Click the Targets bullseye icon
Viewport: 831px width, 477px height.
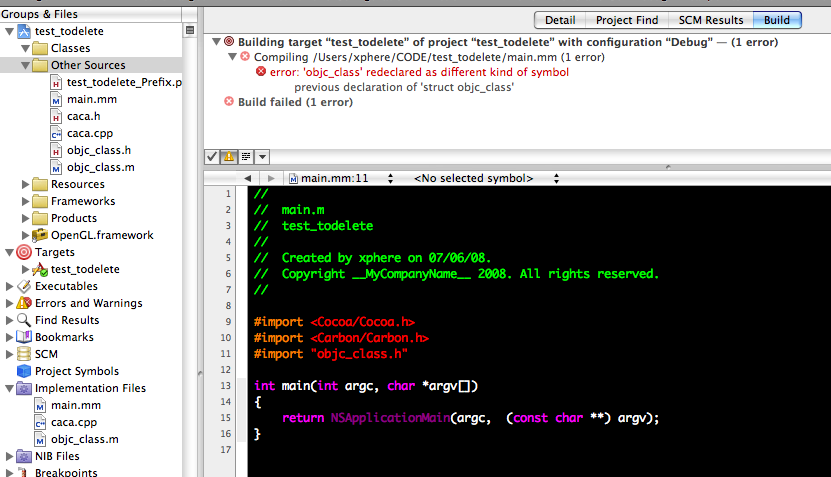coord(24,252)
